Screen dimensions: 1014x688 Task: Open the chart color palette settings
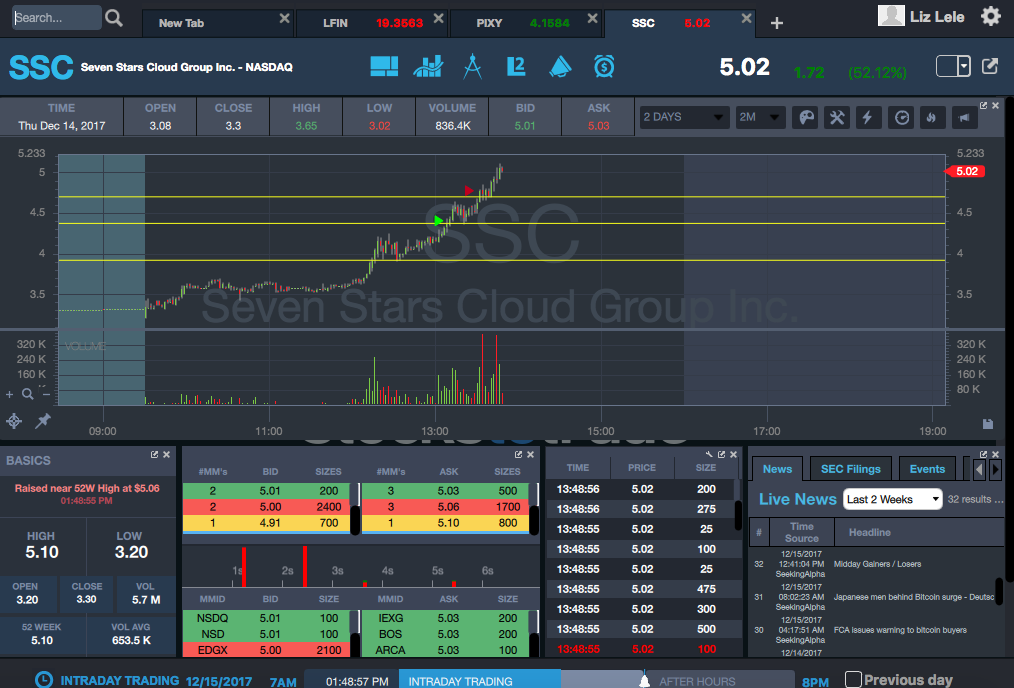click(x=804, y=117)
